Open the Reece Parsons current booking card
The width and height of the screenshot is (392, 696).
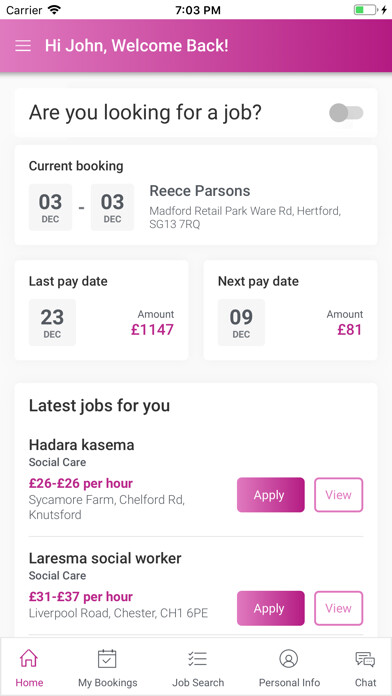[196, 195]
